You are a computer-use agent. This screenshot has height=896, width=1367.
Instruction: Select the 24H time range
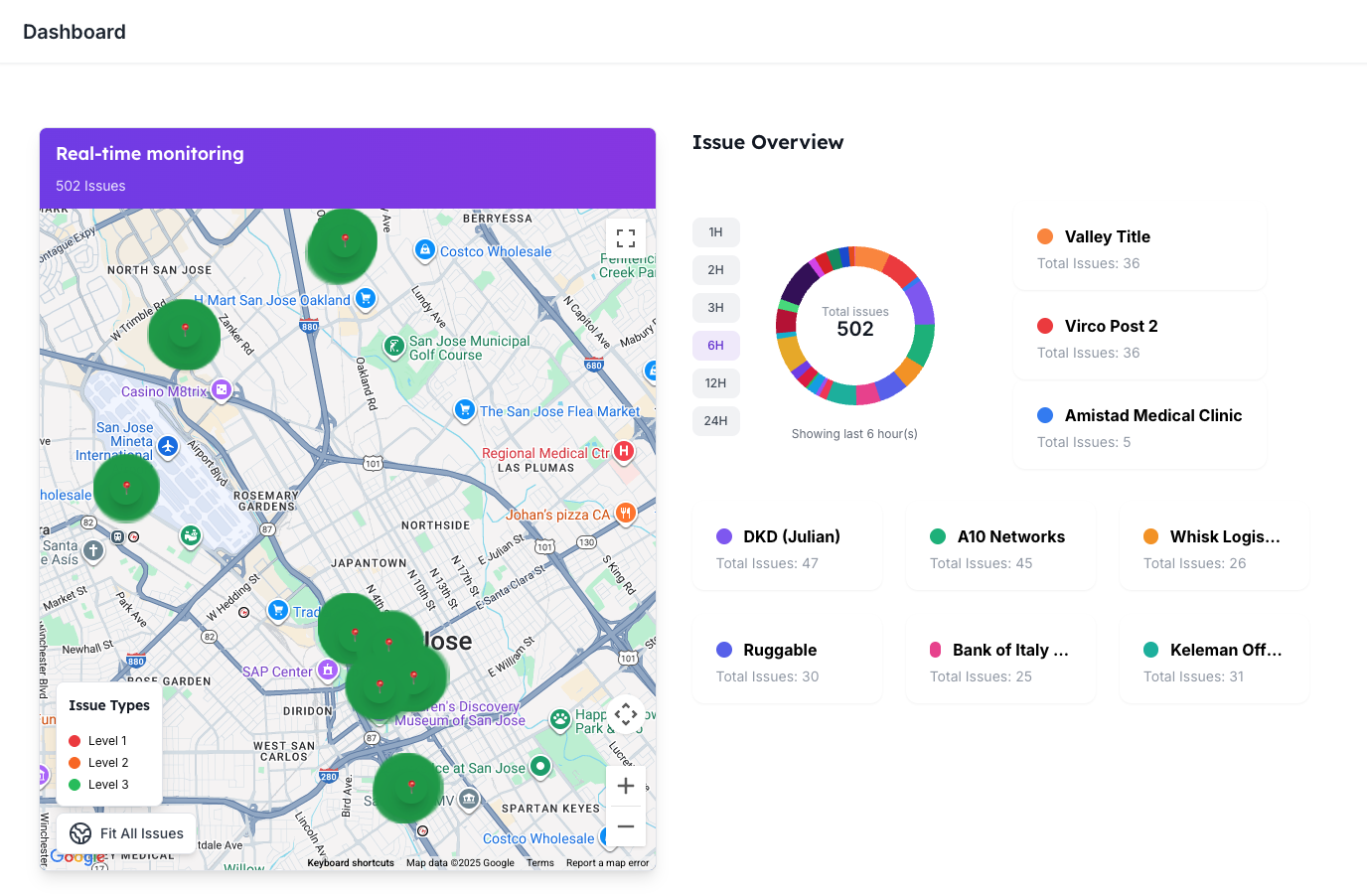click(716, 421)
